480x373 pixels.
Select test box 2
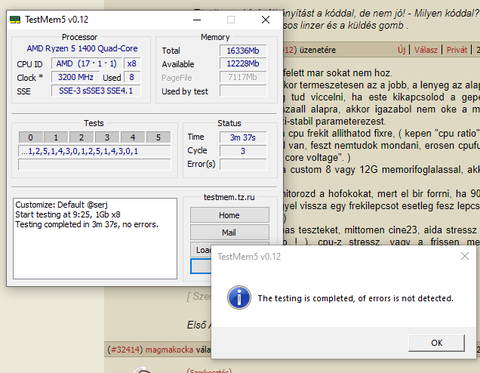[x=81, y=137]
